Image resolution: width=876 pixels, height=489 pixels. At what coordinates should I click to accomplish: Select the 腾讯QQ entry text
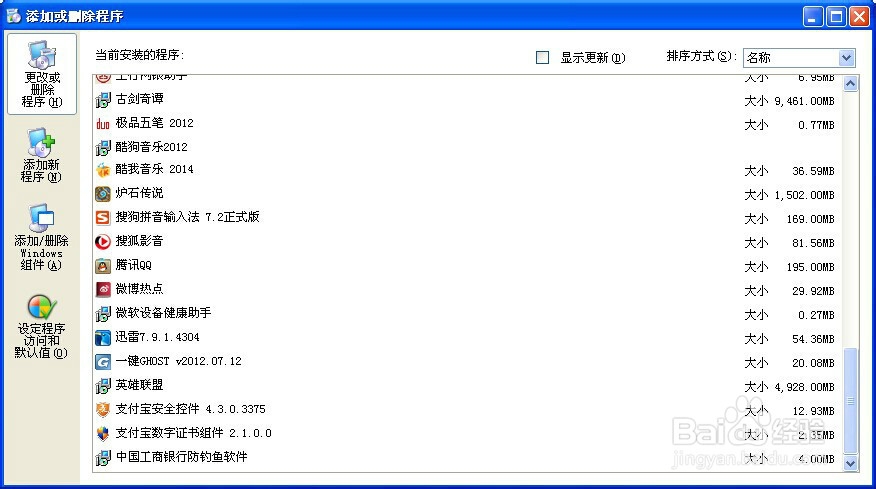pos(134,265)
